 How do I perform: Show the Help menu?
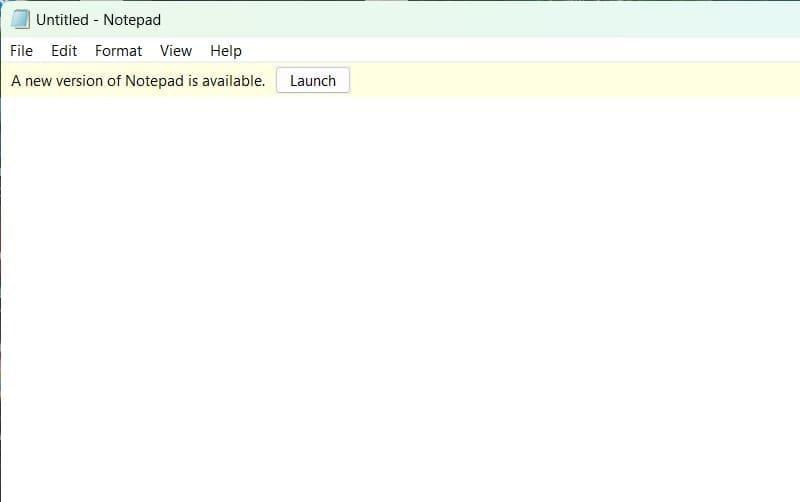pyautogui.click(x=226, y=51)
